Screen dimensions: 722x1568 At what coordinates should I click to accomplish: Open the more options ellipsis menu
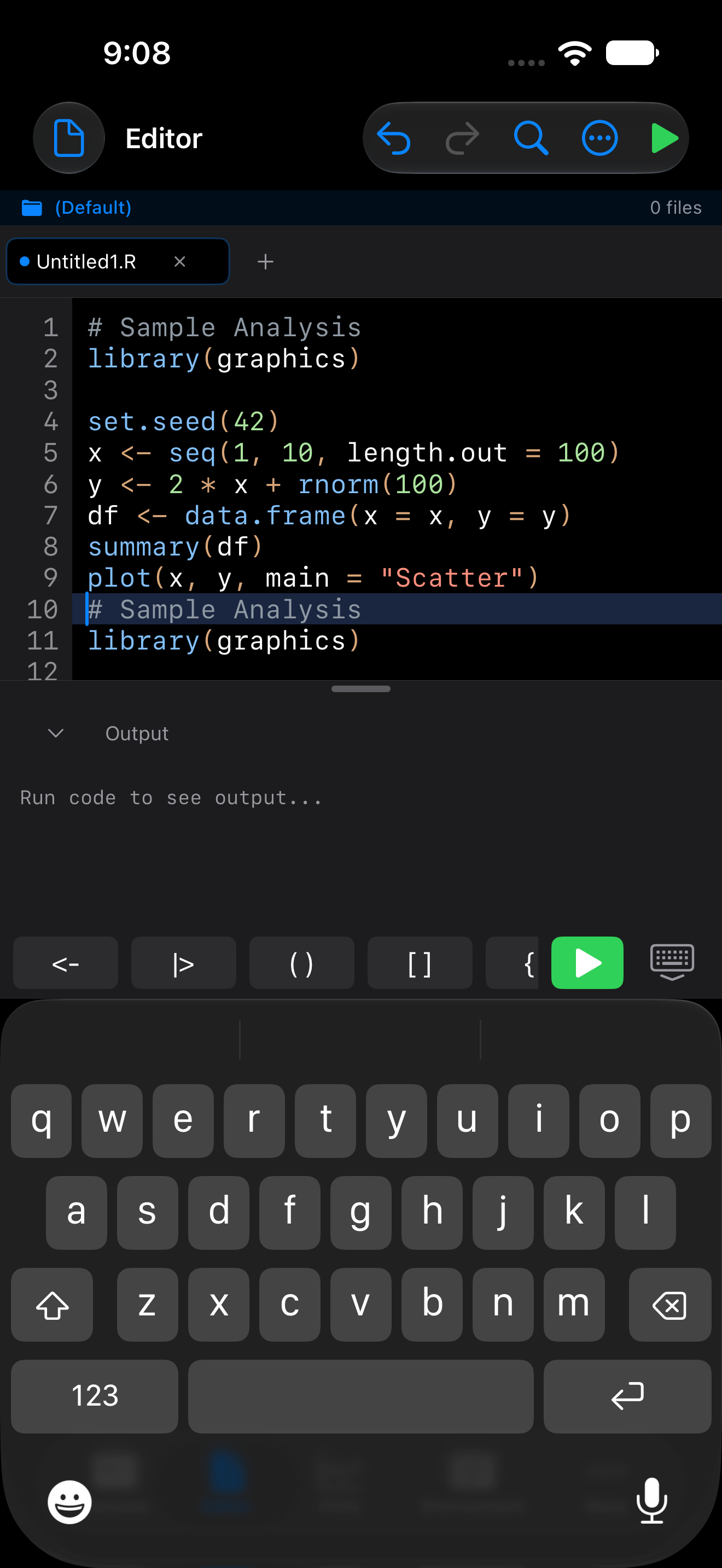point(599,138)
